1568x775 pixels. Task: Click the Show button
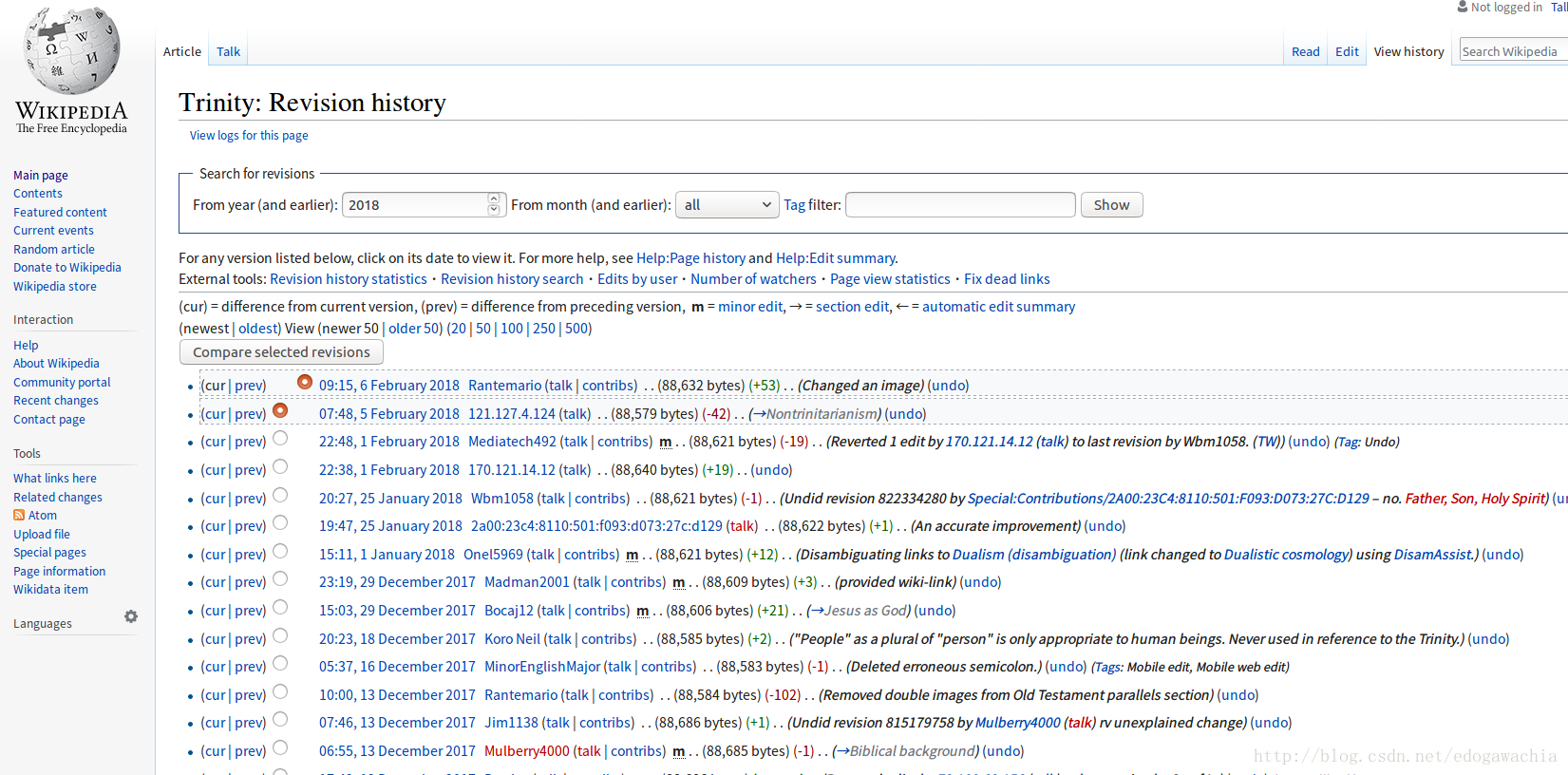1111,205
